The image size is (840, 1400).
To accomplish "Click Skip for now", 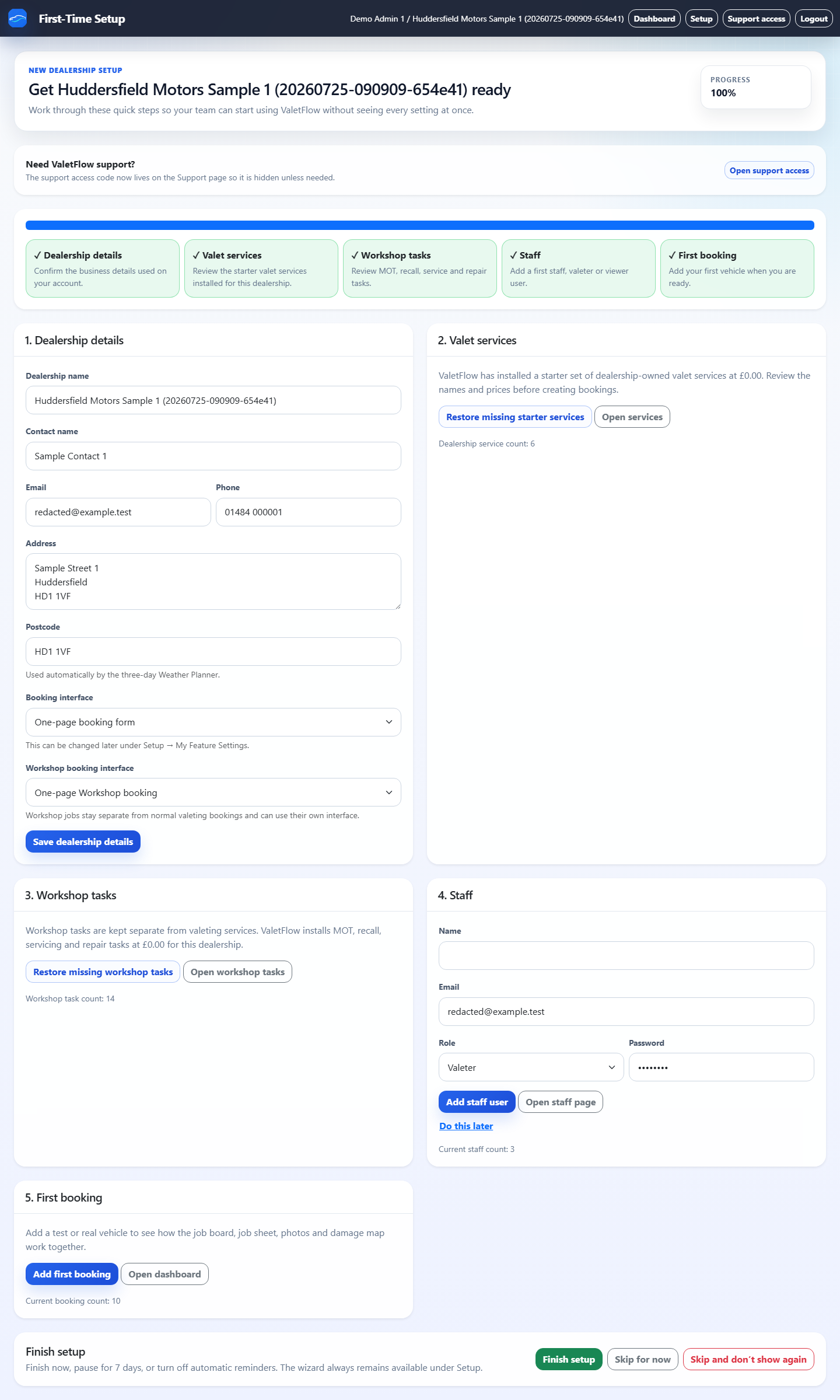I will (643, 1359).
